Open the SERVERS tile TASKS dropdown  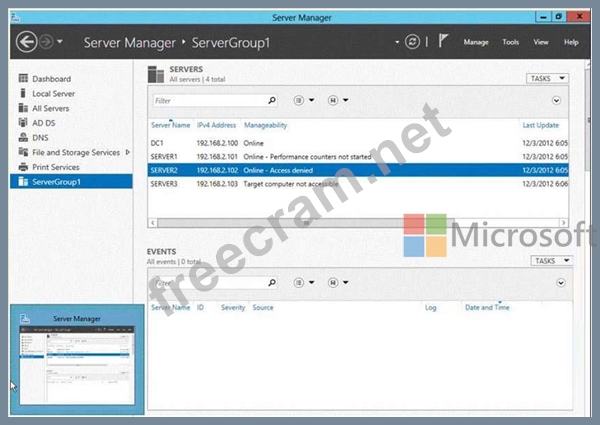pos(547,78)
